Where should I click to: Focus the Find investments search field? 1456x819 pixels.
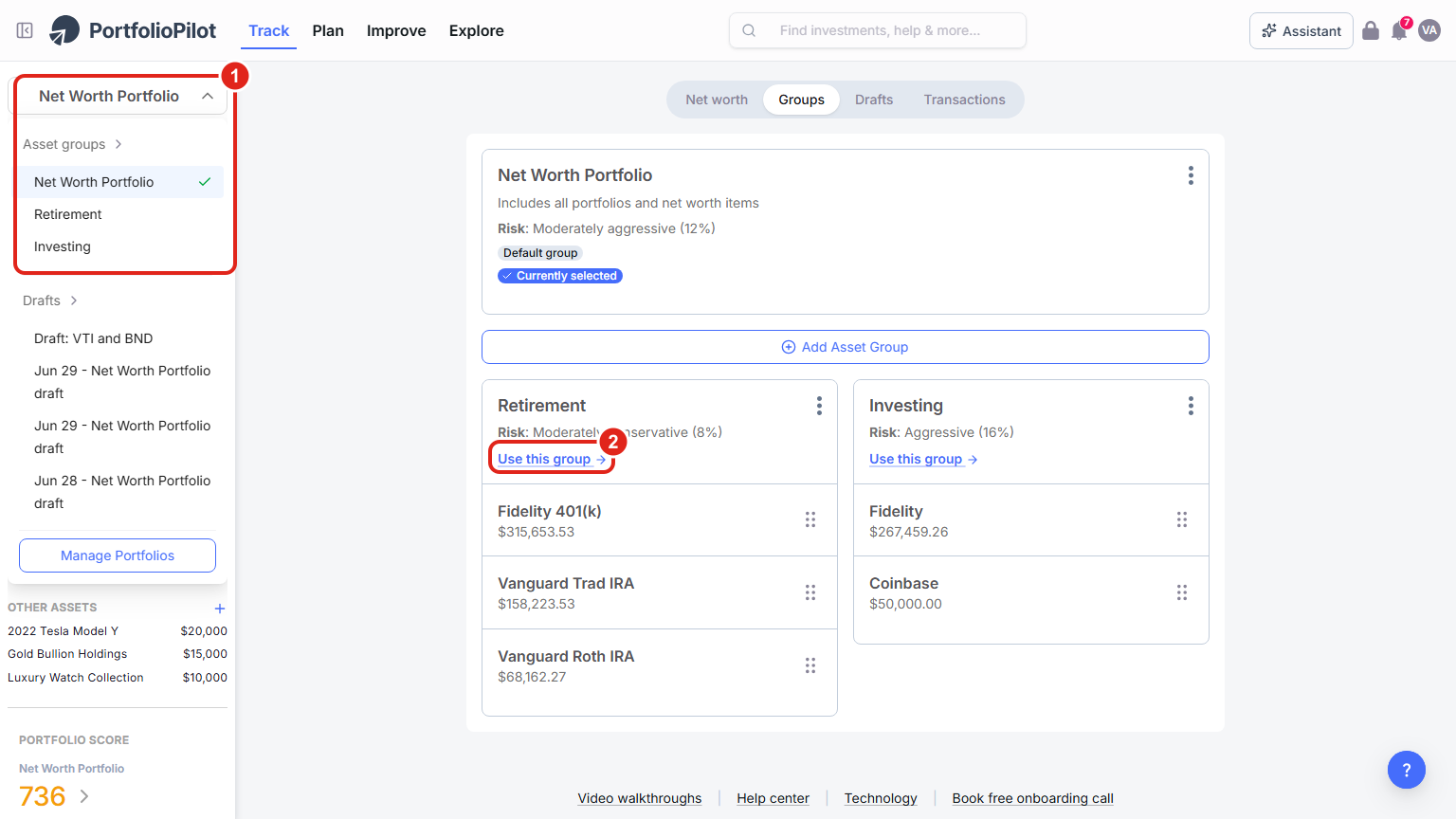(878, 30)
